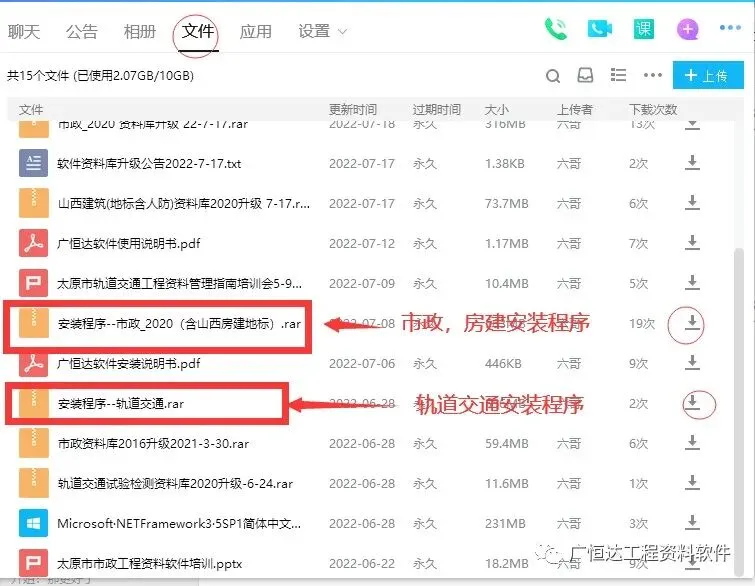This screenshot has width=755, height=586.
Task: Click the 19次 download count cell
Action: pyautogui.click(x=641, y=323)
